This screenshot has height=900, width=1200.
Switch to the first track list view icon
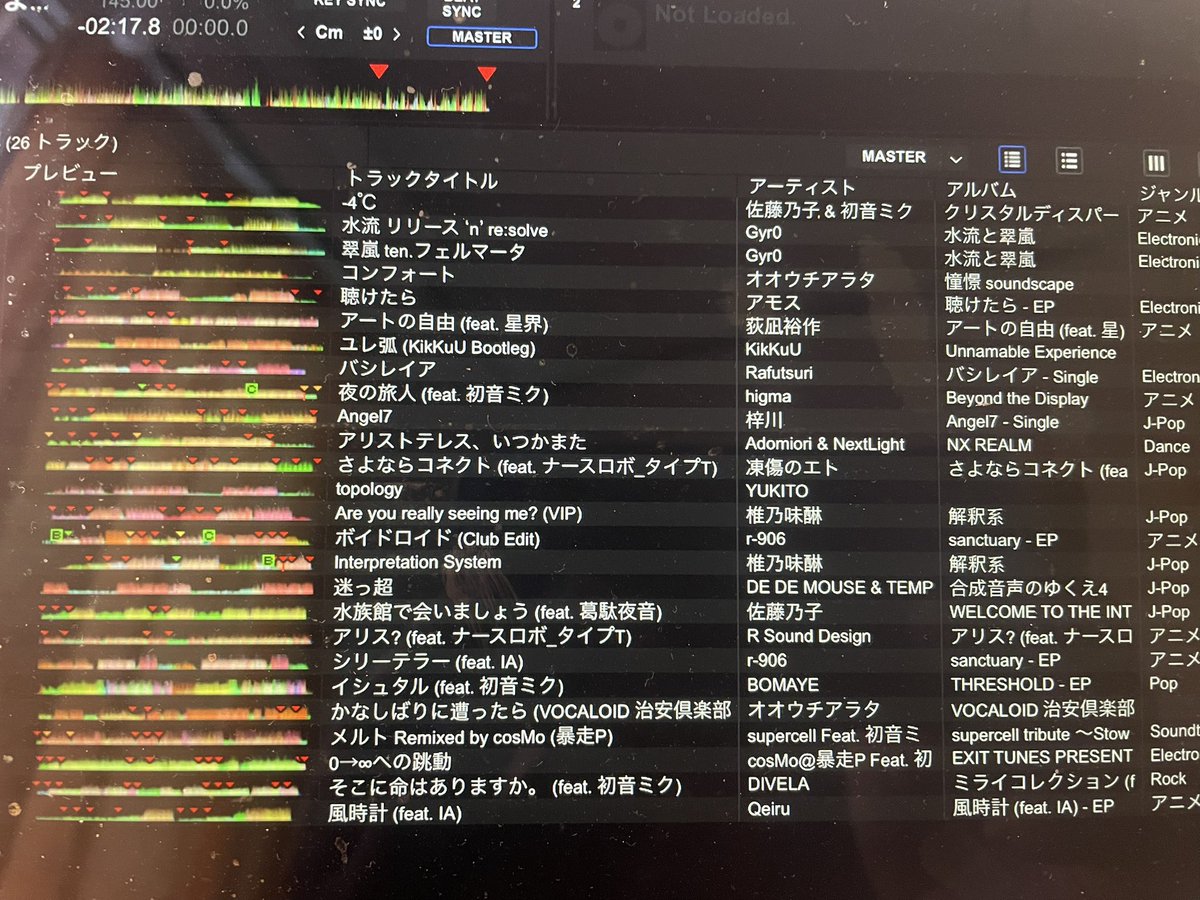(1012, 159)
